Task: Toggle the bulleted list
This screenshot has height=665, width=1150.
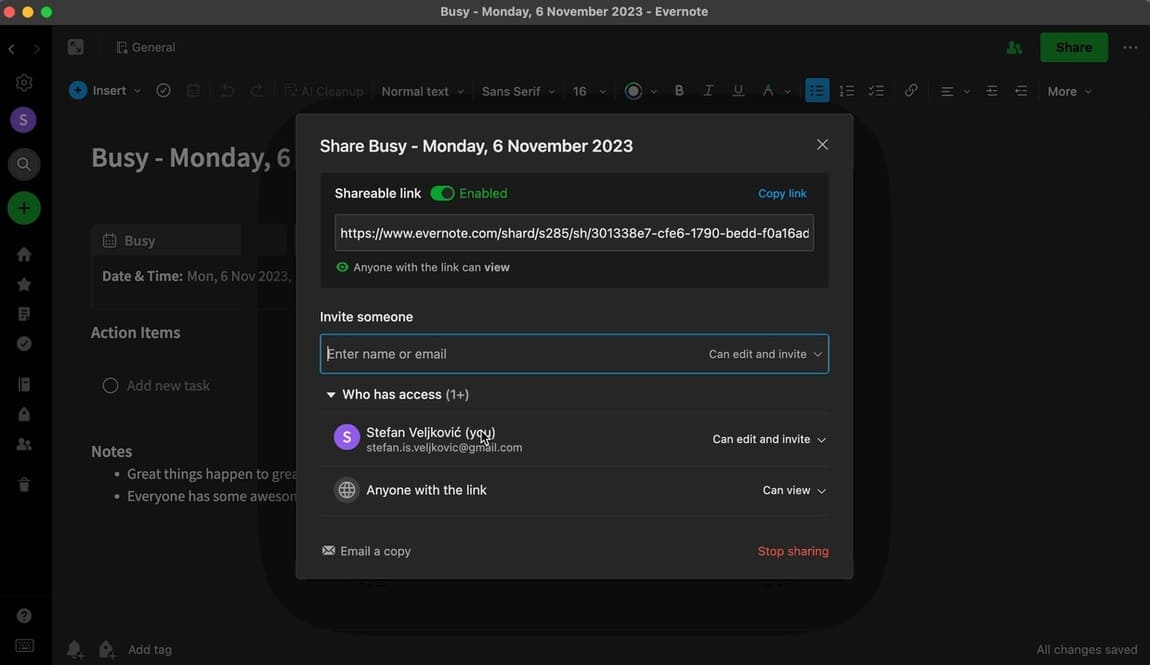Action: [x=817, y=91]
